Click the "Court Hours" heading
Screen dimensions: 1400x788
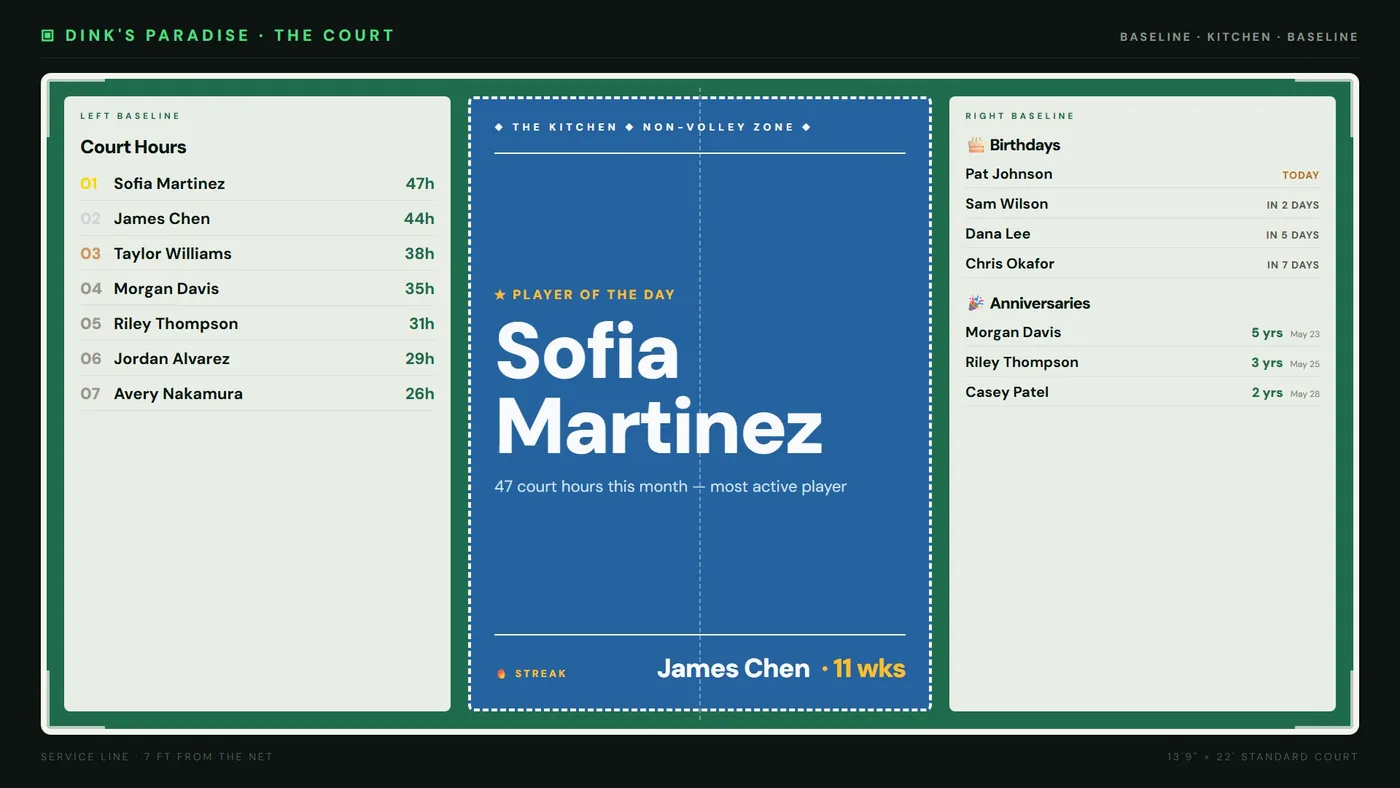click(133, 147)
